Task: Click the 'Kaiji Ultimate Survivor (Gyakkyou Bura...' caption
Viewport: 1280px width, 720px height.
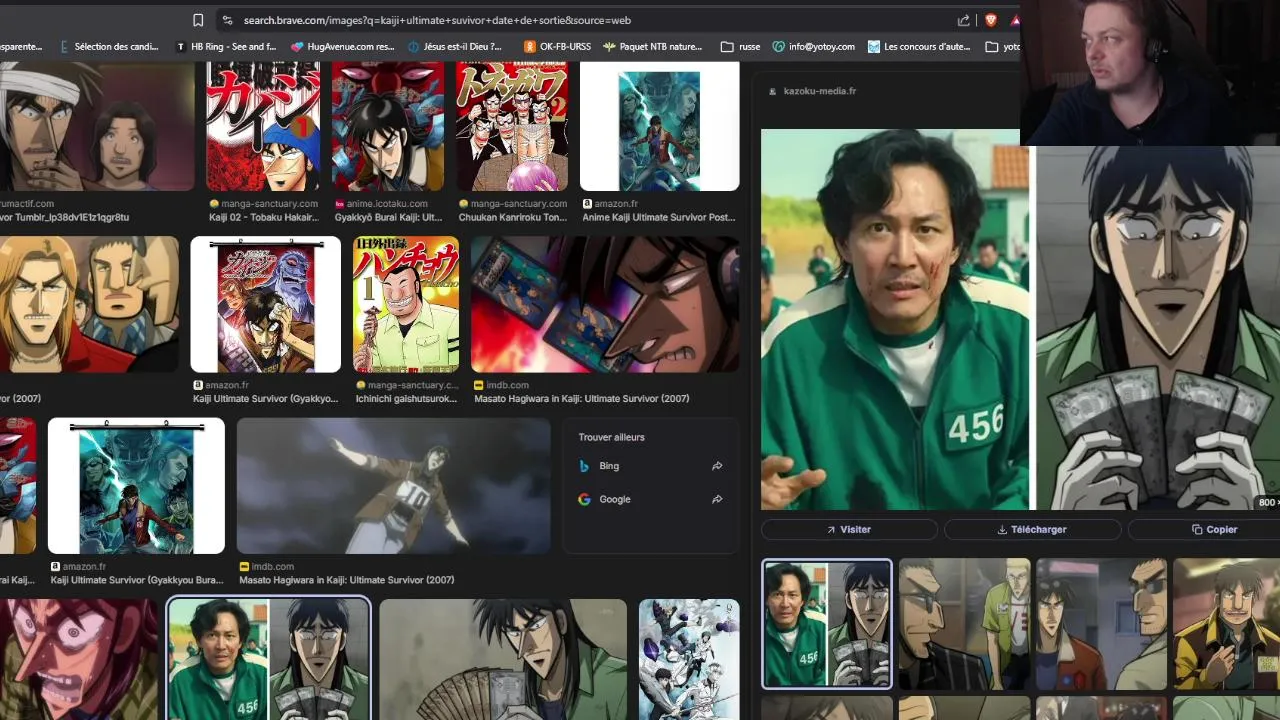Action: click(x=137, y=580)
